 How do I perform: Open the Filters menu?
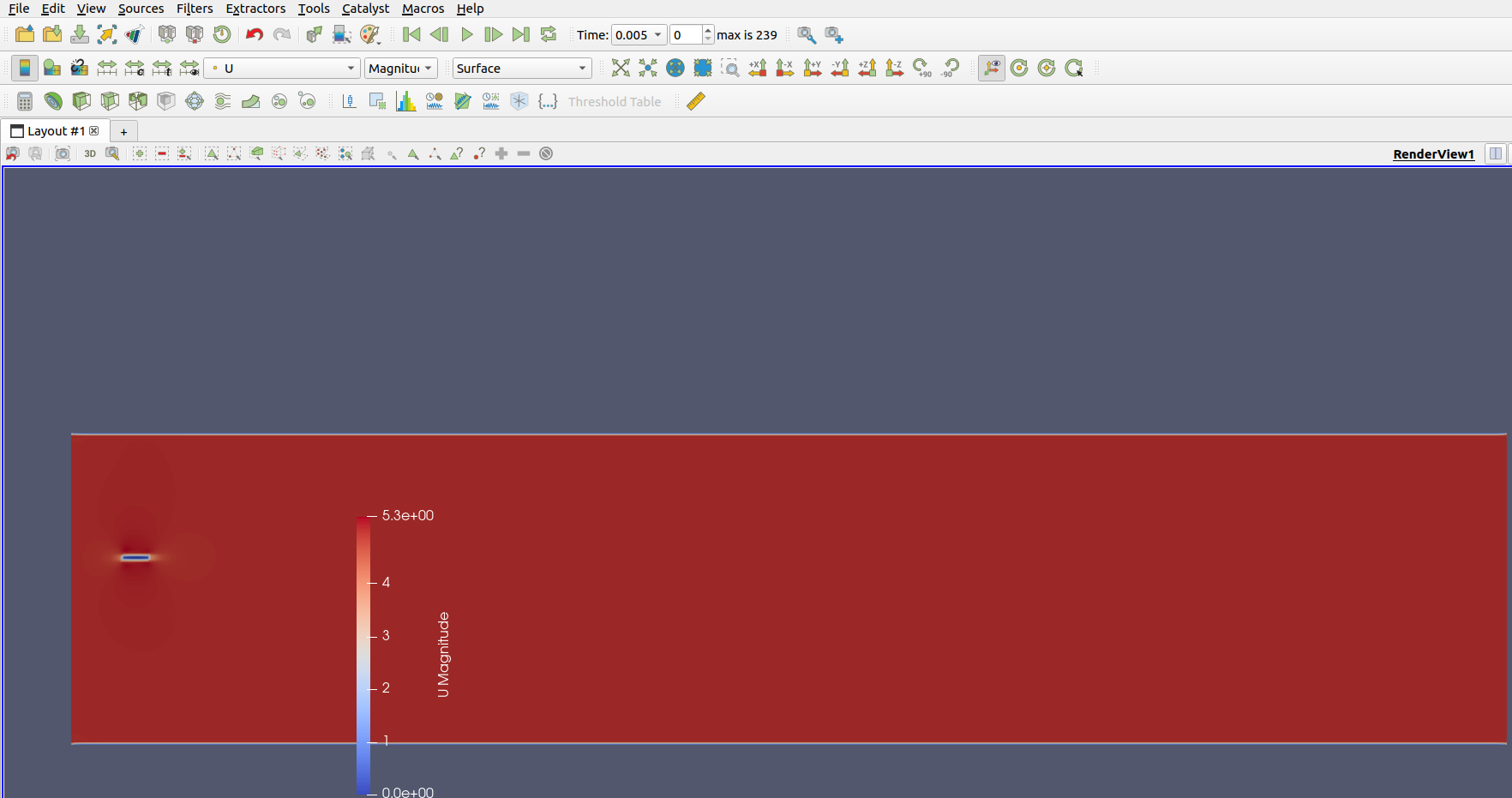click(195, 9)
